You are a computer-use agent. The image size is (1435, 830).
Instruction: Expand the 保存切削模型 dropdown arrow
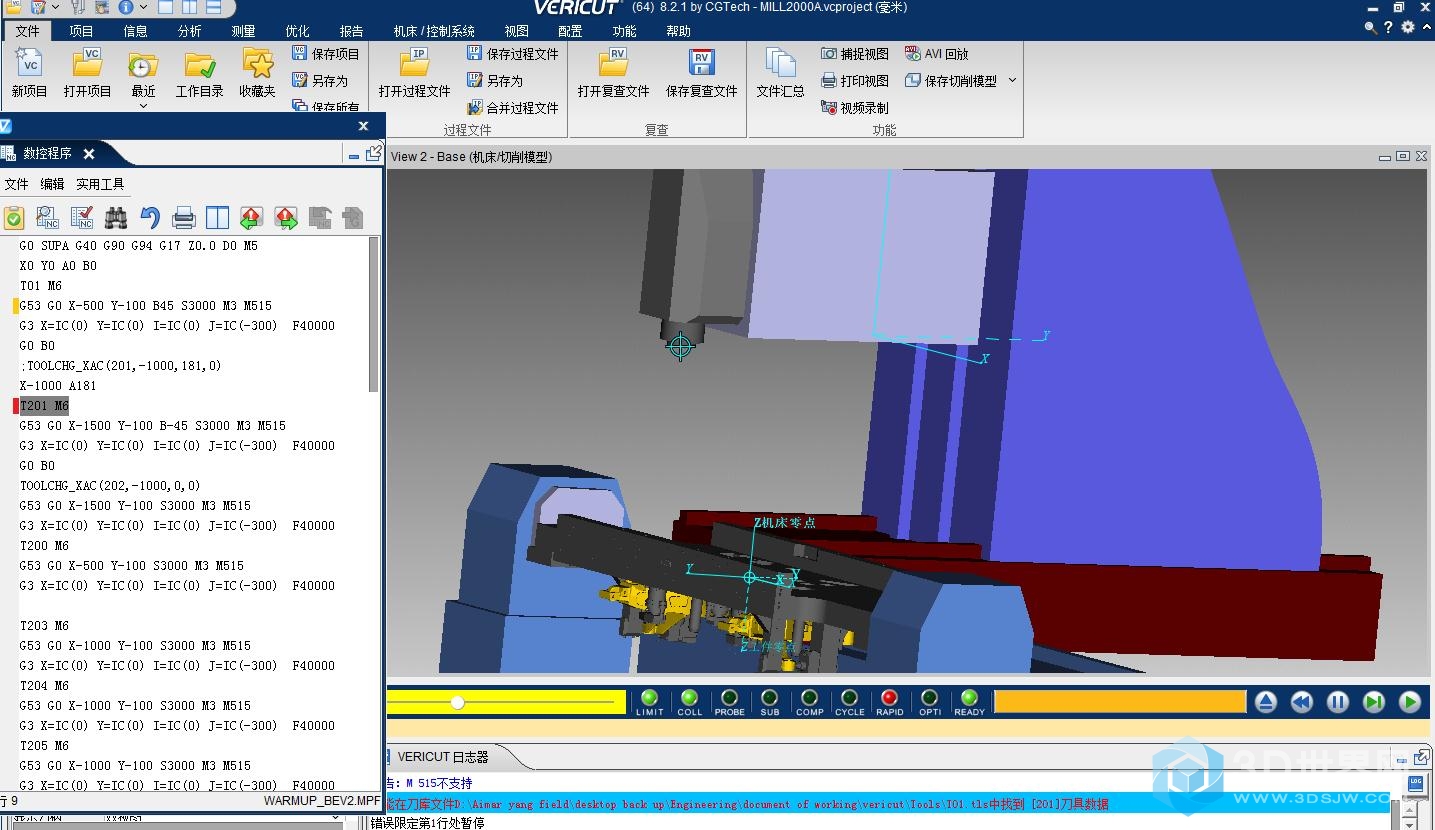tap(1012, 81)
